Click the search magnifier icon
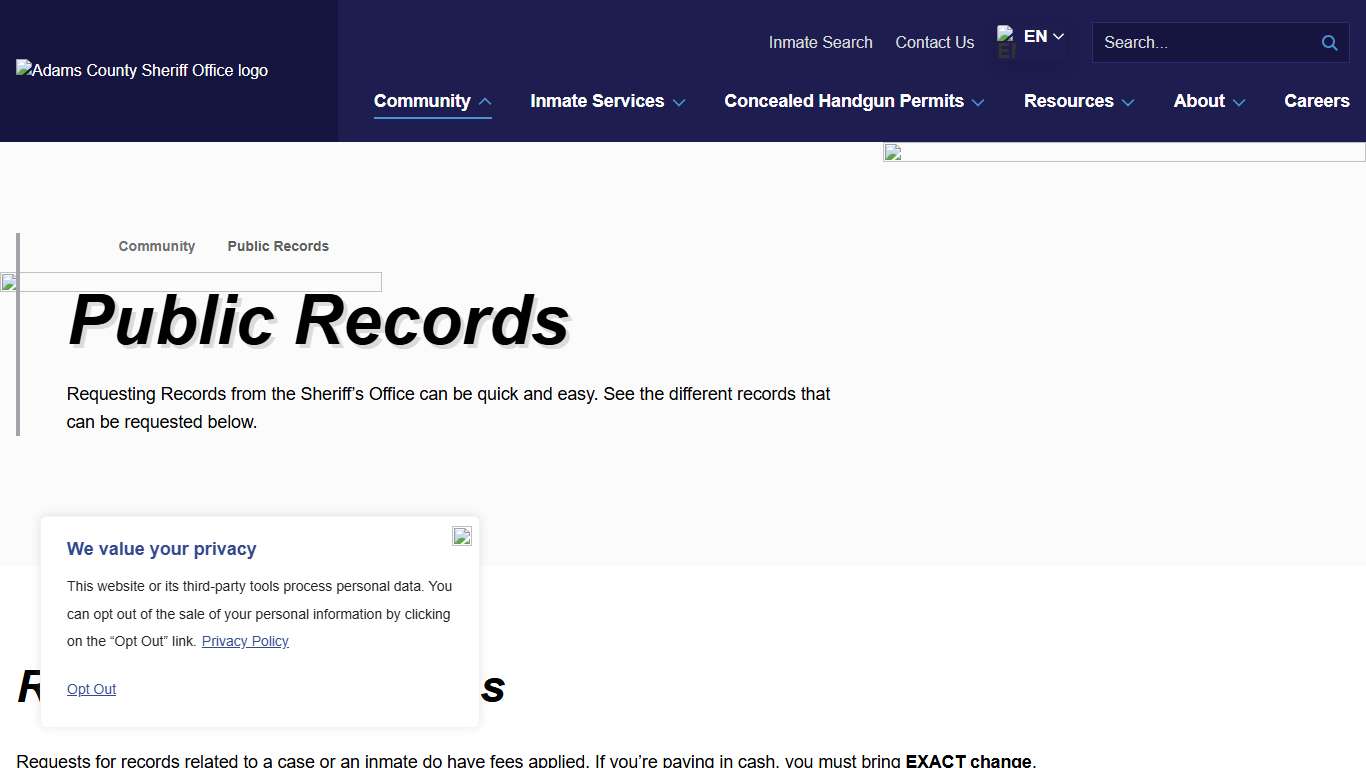Screen dimensions: 1366x768 click(1329, 42)
